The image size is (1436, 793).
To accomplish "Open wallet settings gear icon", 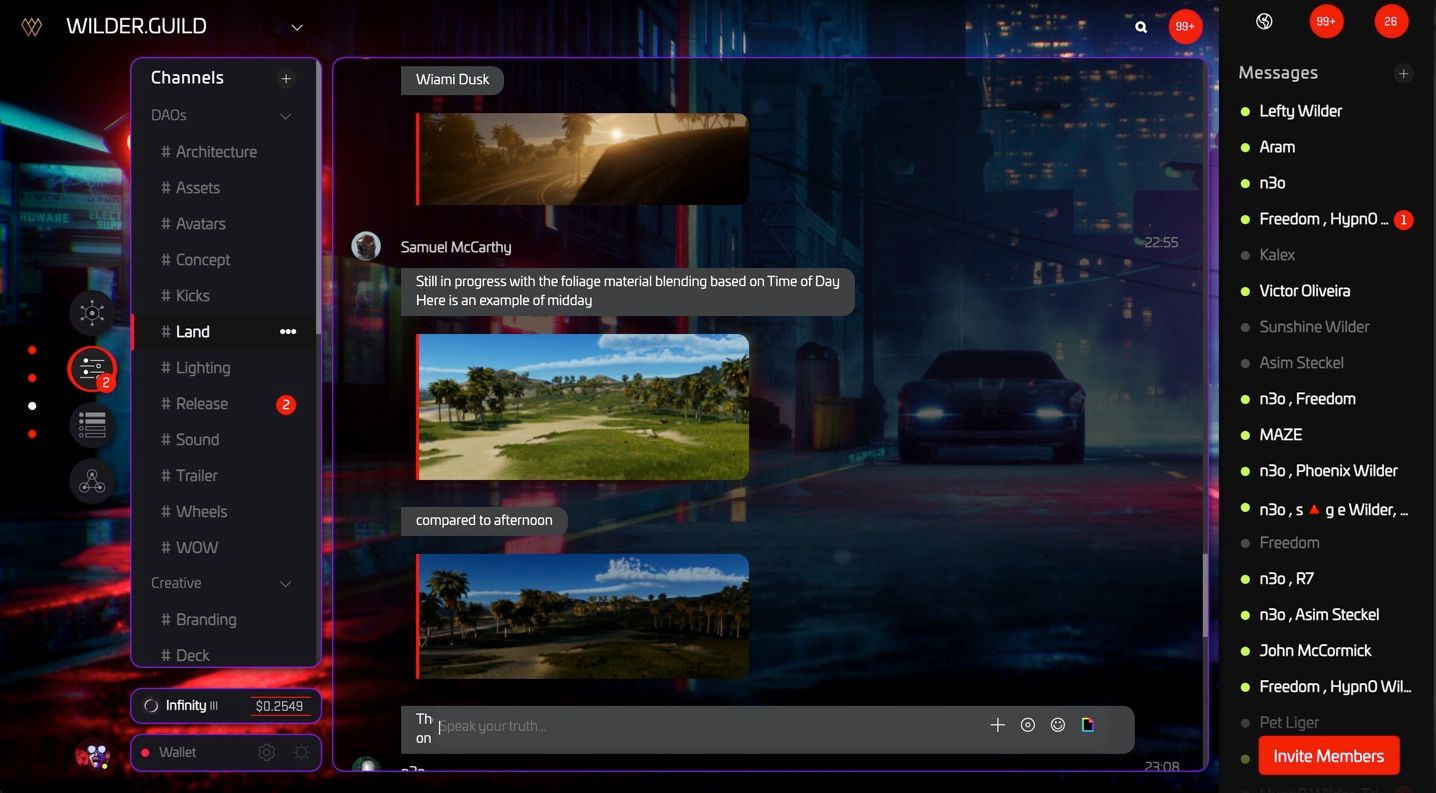I will click(266, 752).
